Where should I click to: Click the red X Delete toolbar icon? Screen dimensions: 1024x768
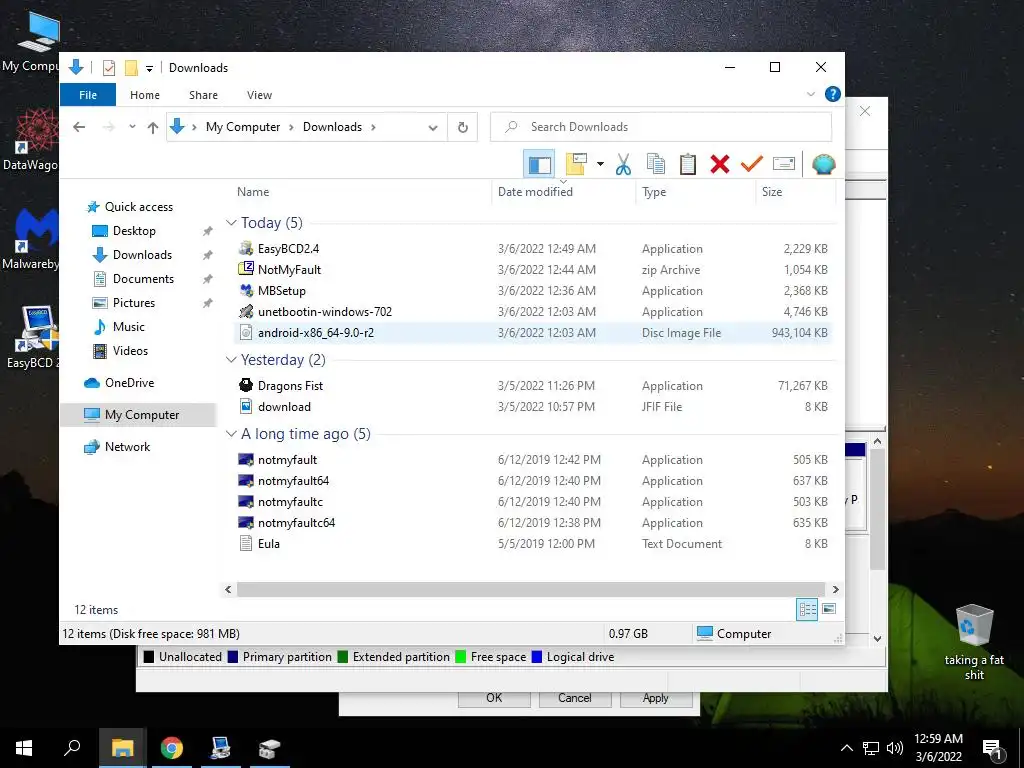tap(720, 164)
